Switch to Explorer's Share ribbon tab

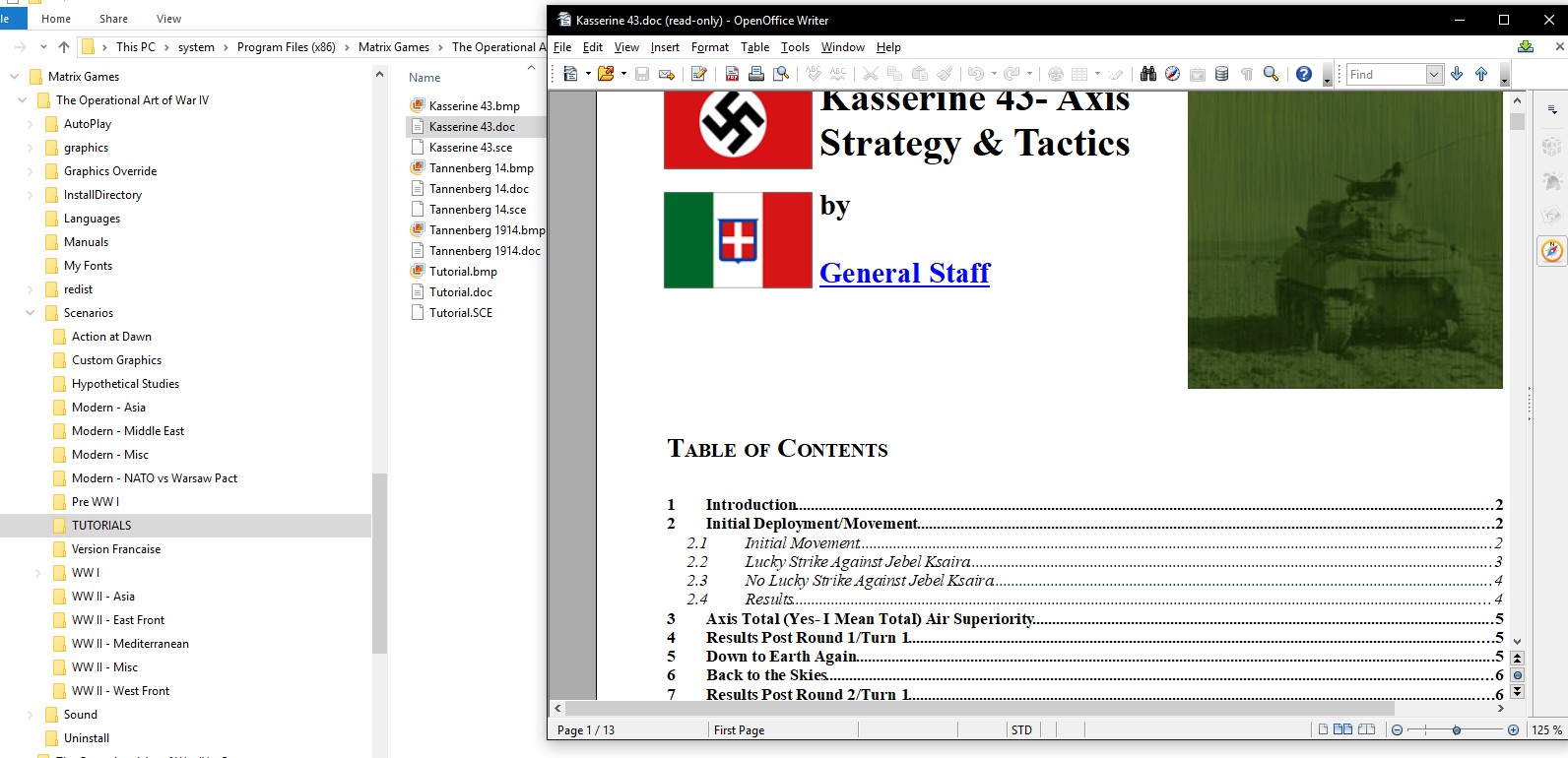point(113,19)
